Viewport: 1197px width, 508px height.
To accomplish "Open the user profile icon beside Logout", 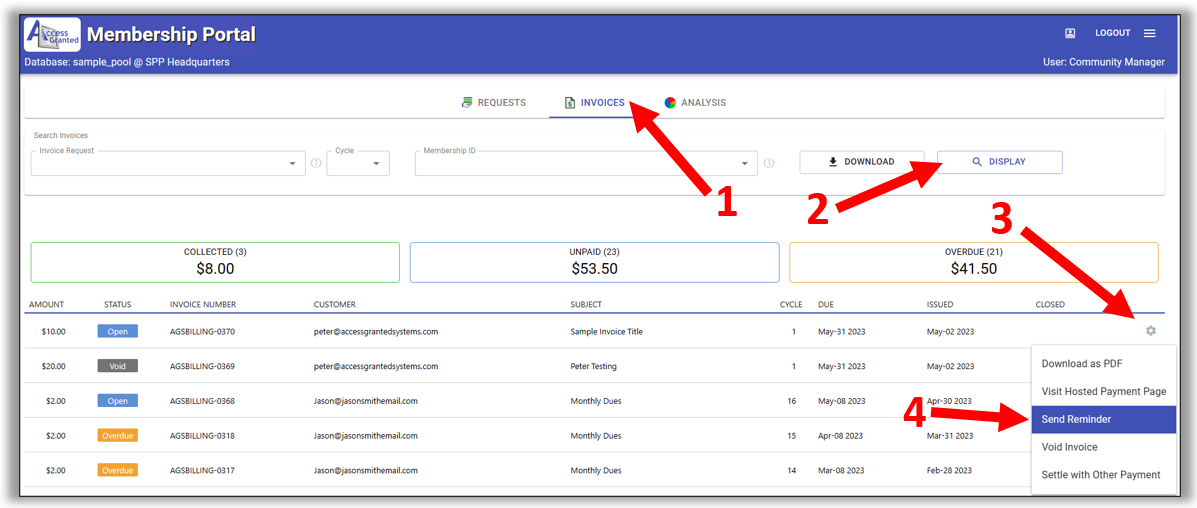I will coord(1070,33).
